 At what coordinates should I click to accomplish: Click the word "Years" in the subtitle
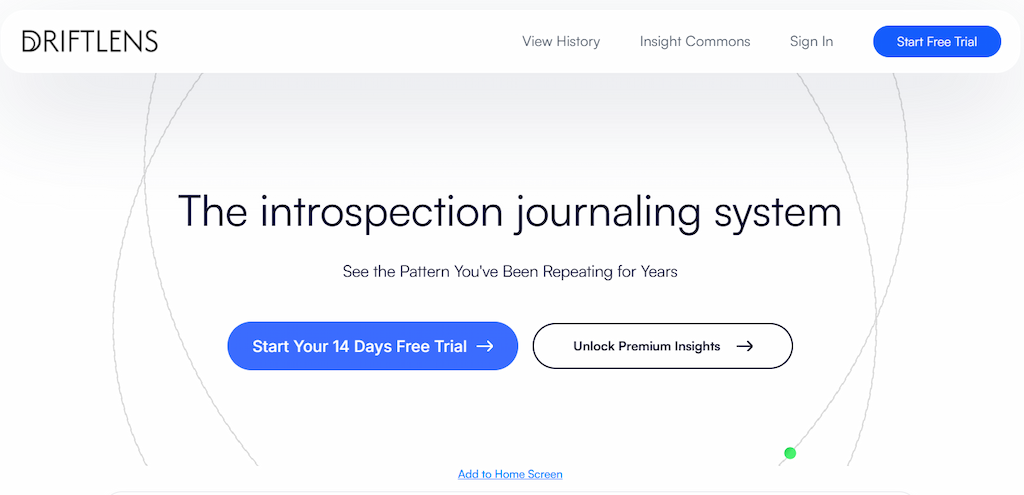656,271
